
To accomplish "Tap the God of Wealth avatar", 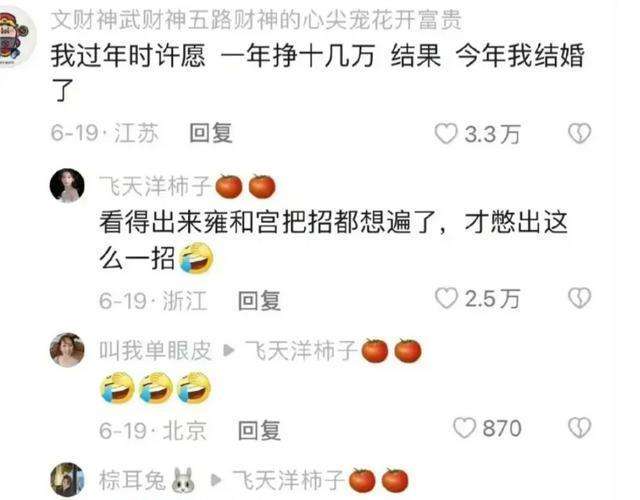I will click(x=16, y=37).
